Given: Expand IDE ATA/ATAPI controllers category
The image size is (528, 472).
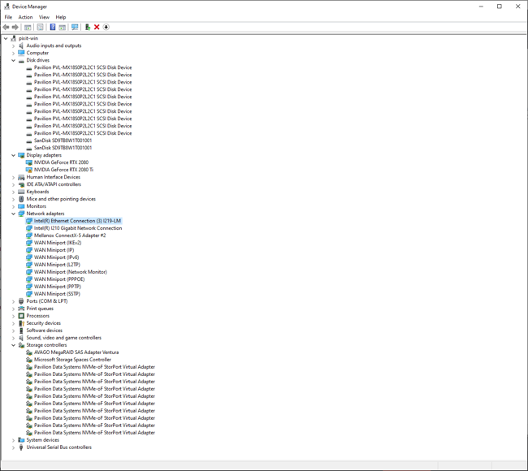Looking at the screenshot, I should click(x=13, y=184).
